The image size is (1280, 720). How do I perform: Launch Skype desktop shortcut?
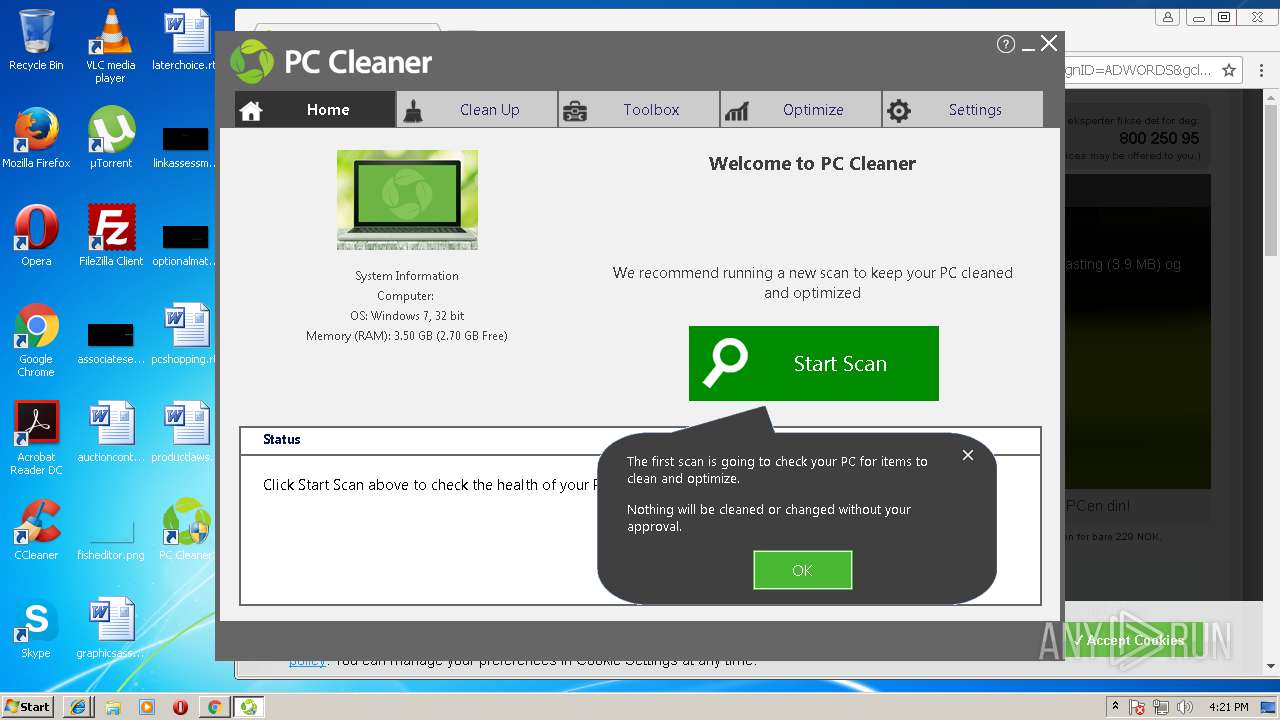pos(36,628)
